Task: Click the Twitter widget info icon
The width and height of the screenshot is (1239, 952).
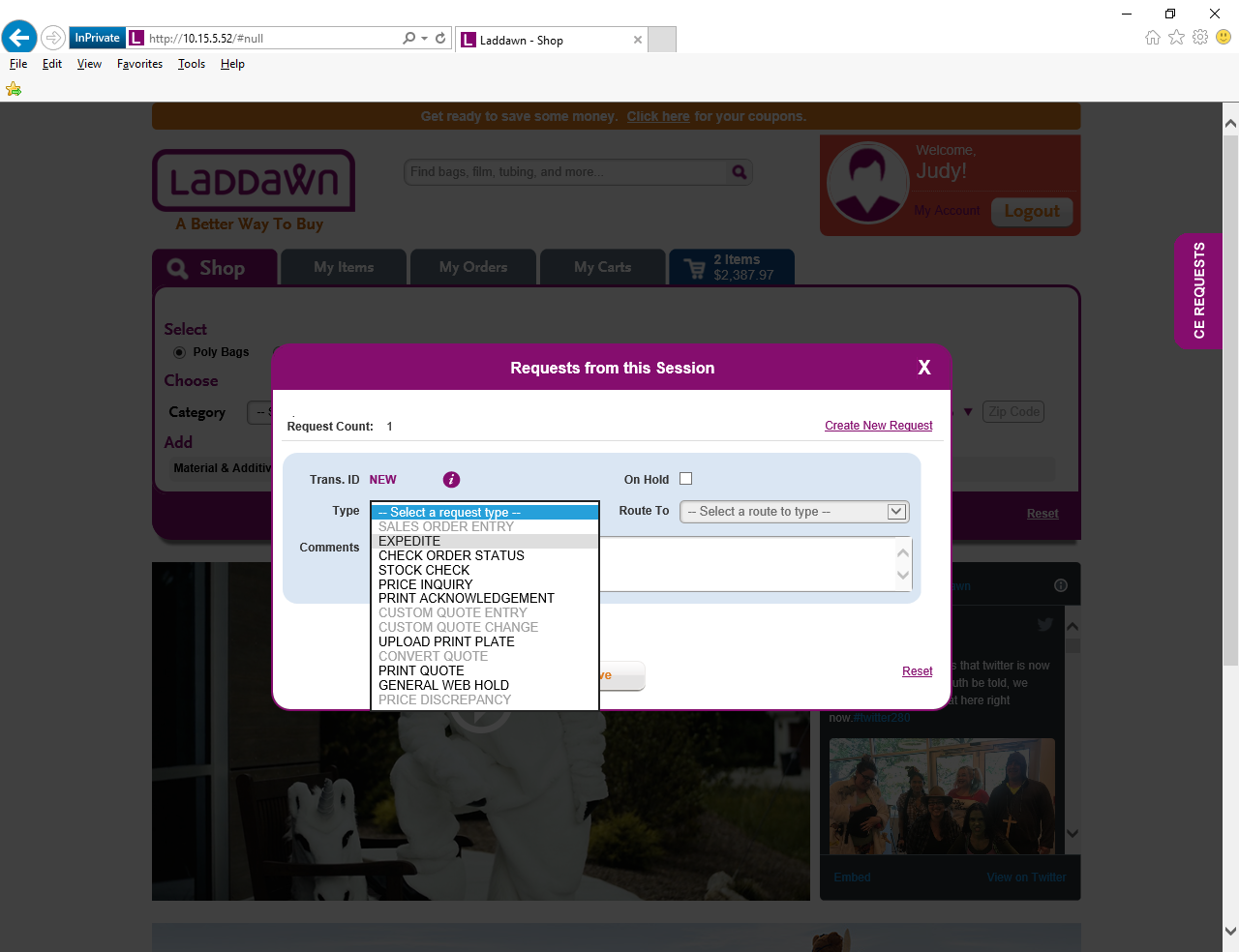Action: [1061, 585]
